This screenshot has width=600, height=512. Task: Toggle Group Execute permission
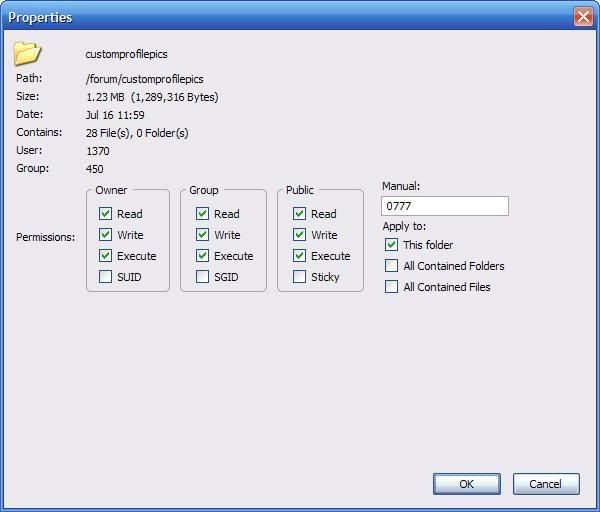[202, 256]
